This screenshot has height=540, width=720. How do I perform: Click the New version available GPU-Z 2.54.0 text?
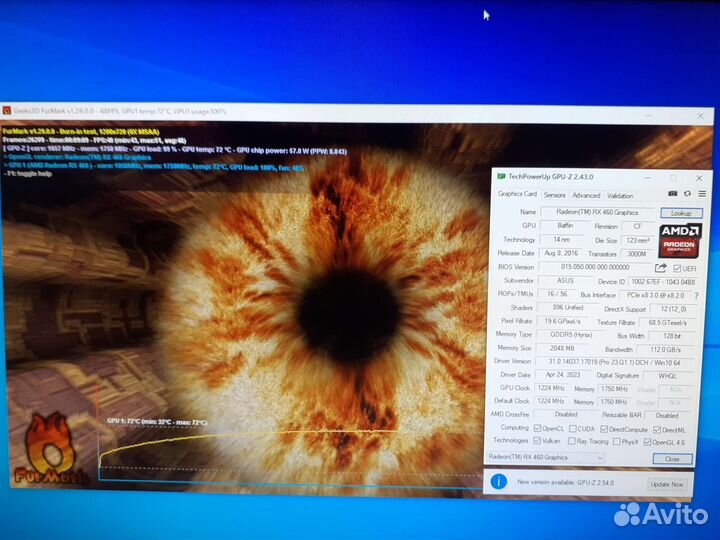(566, 483)
